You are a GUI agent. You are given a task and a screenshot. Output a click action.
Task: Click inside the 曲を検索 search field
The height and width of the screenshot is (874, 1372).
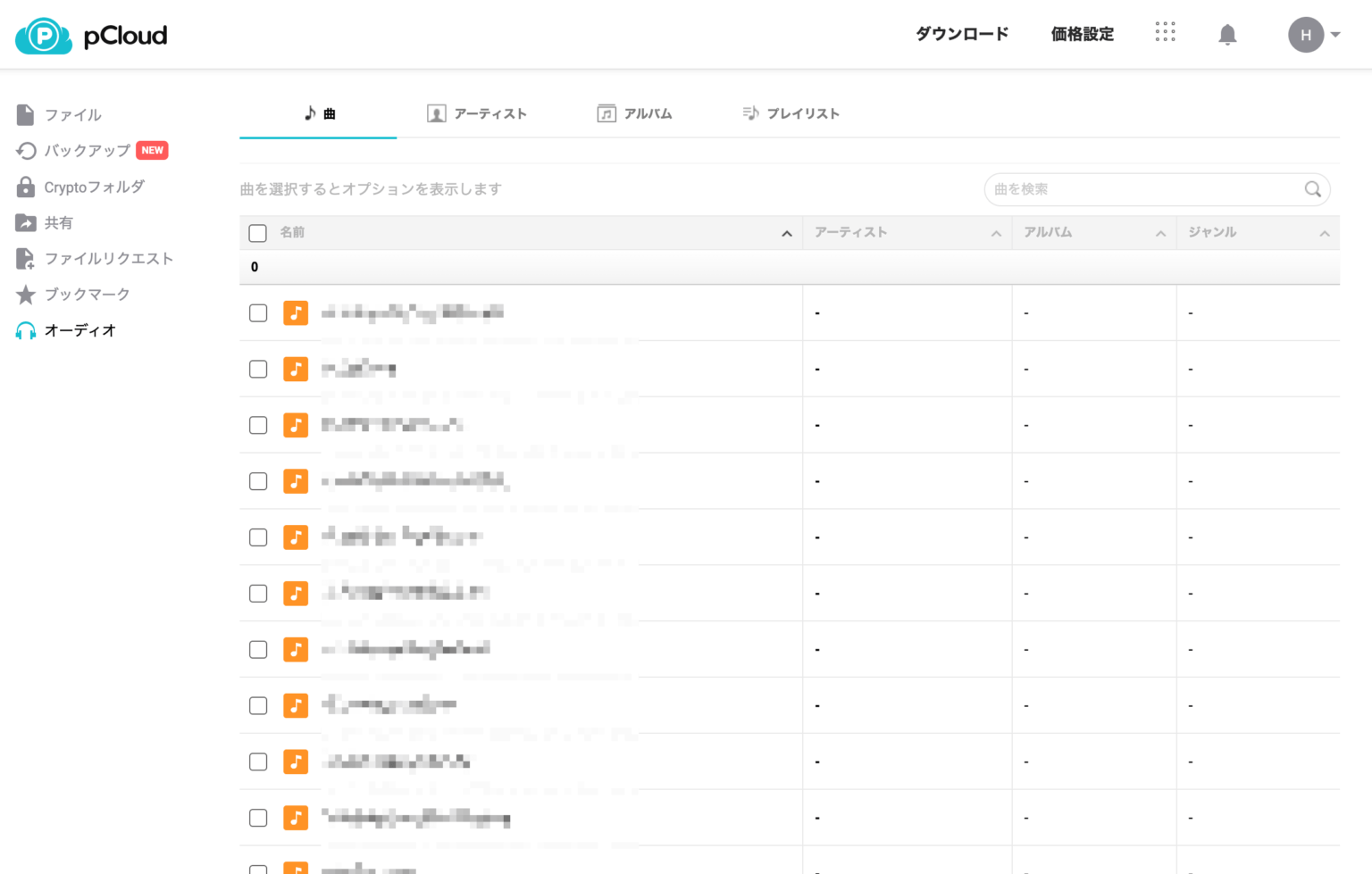coord(1143,189)
